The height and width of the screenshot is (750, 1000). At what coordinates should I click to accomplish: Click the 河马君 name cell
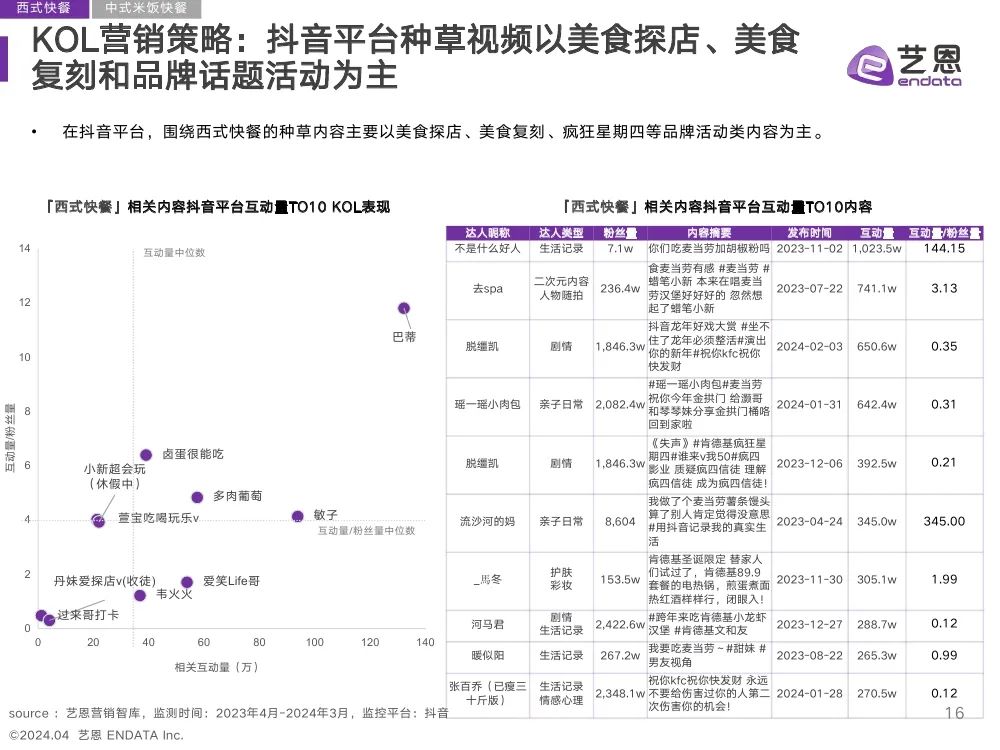click(x=488, y=624)
